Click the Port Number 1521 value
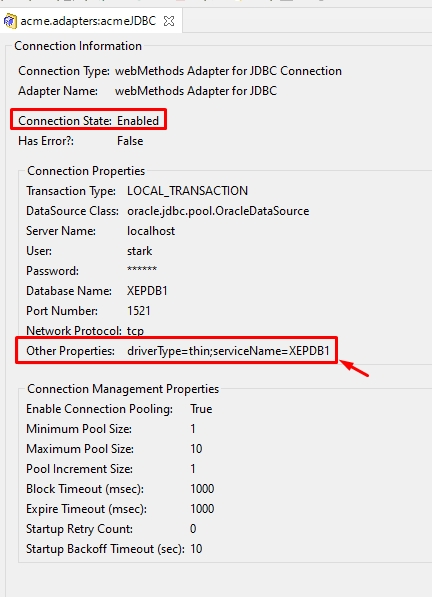 coord(139,311)
